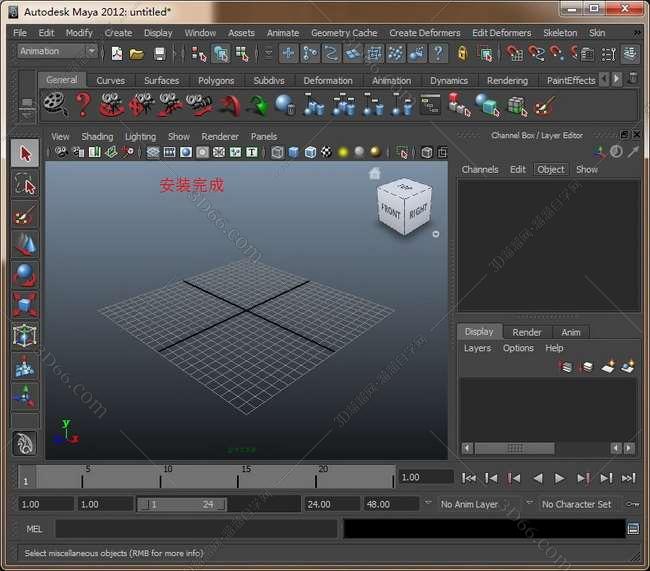Image resolution: width=650 pixels, height=571 pixels.
Task: Click the question mark snap icon
Action: pyautogui.click(x=438, y=53)
